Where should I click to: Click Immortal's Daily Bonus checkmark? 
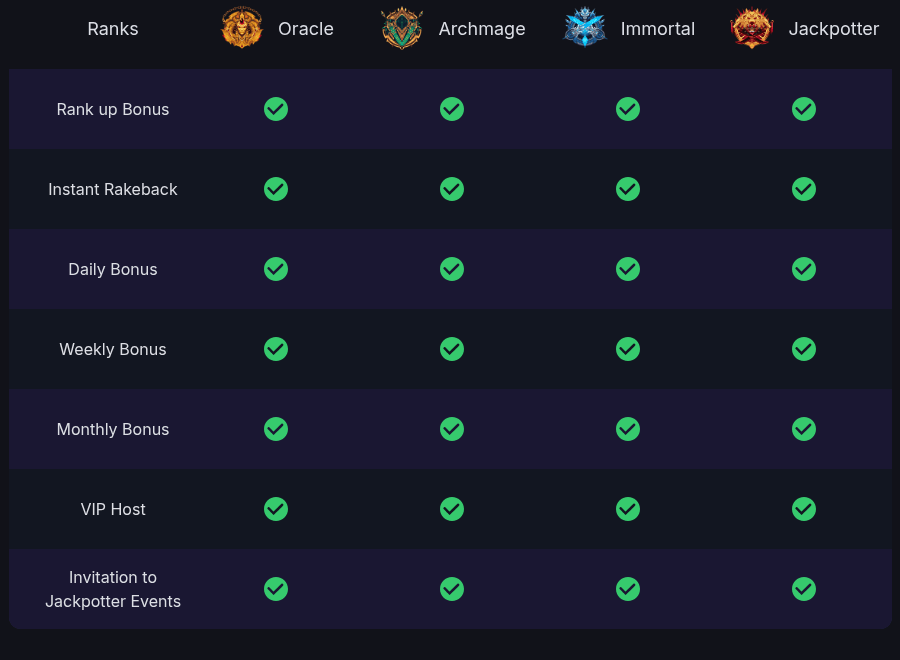[x=628, y=269]
